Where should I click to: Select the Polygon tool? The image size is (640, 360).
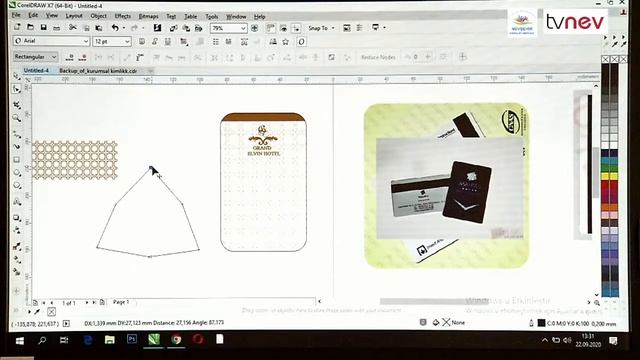pos(17,186)
